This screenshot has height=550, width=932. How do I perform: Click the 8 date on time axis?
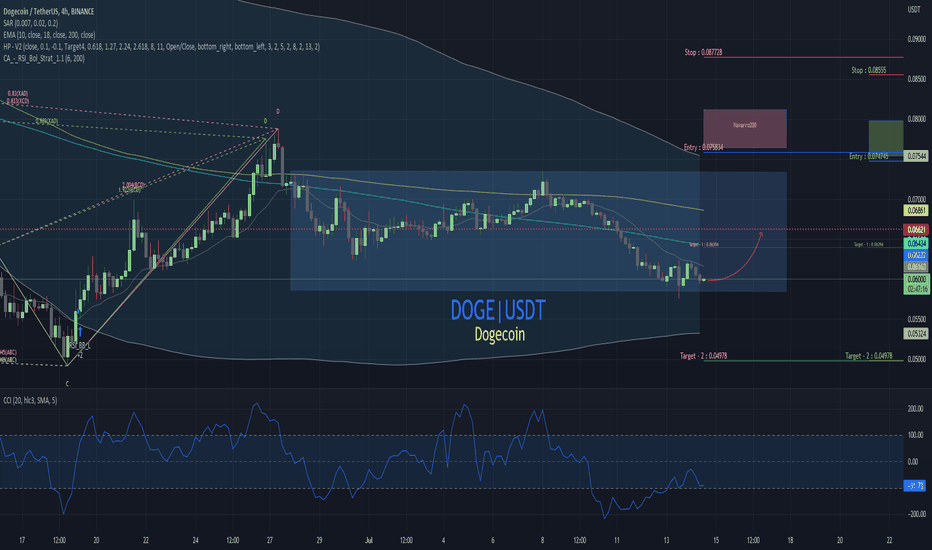[x=542, y=540]
